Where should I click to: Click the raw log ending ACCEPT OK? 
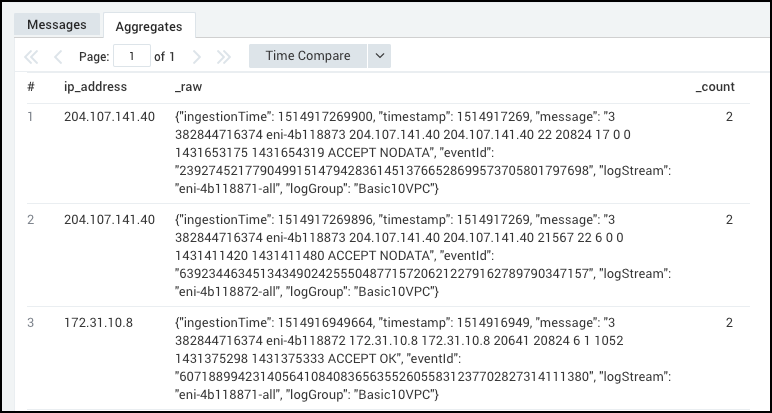pos(420,358)
